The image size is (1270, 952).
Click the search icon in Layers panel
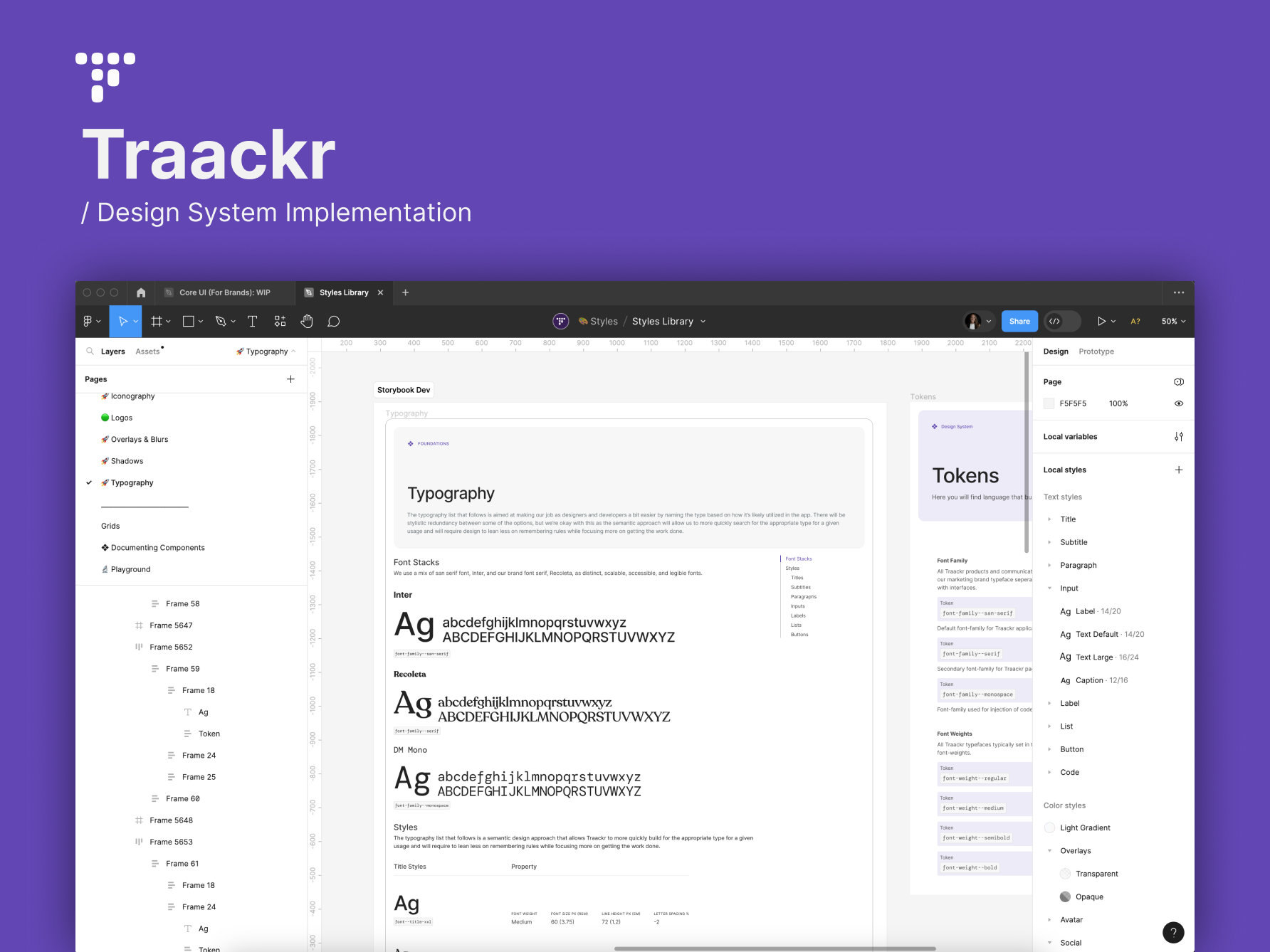[90, 351]
